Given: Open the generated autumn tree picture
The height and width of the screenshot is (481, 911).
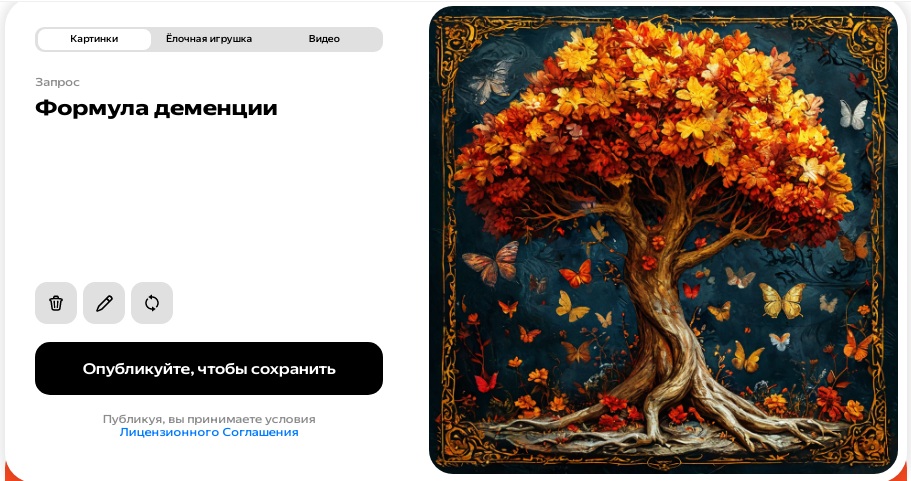Looking at the screenshot, I should click(x=663, y=239).
